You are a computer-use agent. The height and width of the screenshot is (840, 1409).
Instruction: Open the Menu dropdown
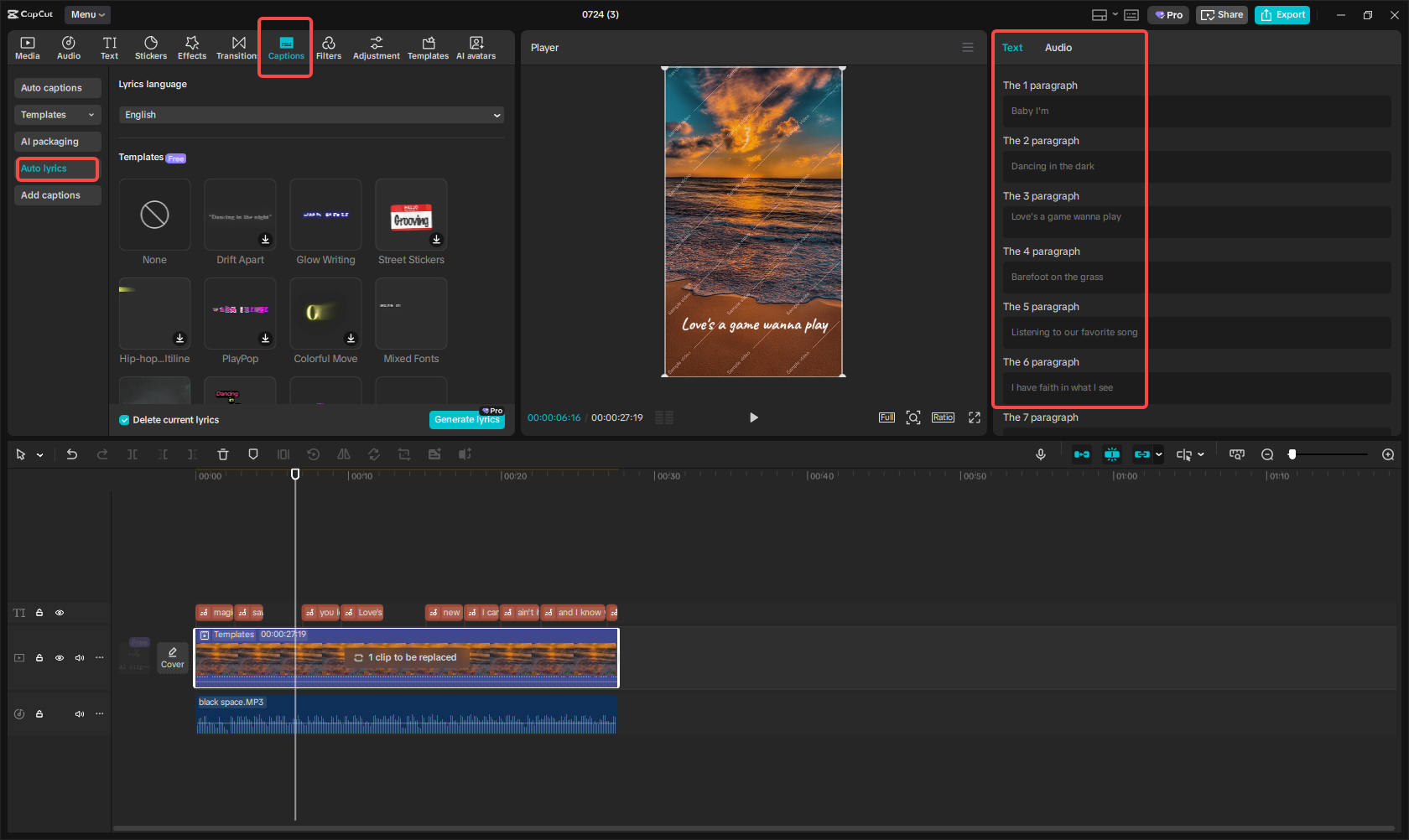[87, 14]
